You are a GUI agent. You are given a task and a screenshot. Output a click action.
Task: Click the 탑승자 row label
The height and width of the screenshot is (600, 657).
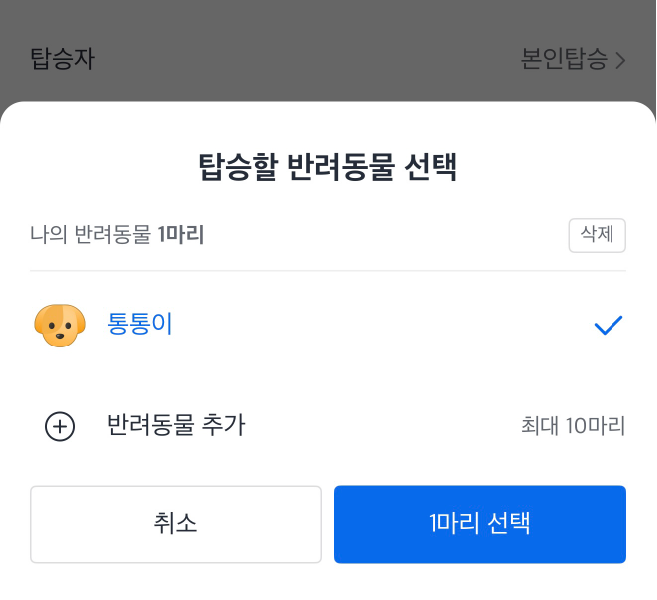(x=63, y=58)
